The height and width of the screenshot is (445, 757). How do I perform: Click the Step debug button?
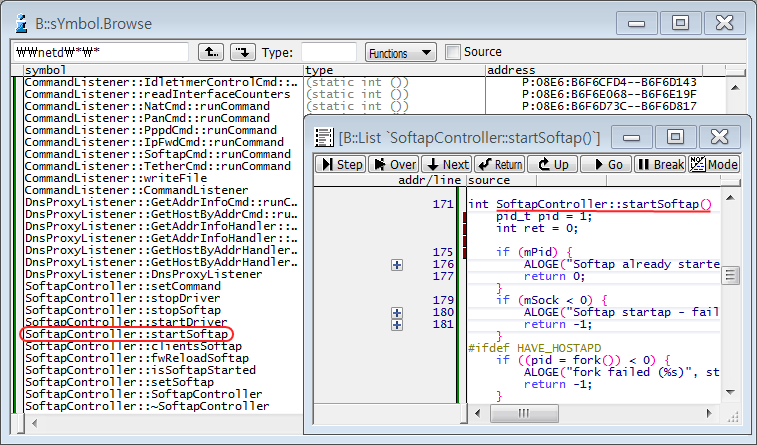click(341, 165)
